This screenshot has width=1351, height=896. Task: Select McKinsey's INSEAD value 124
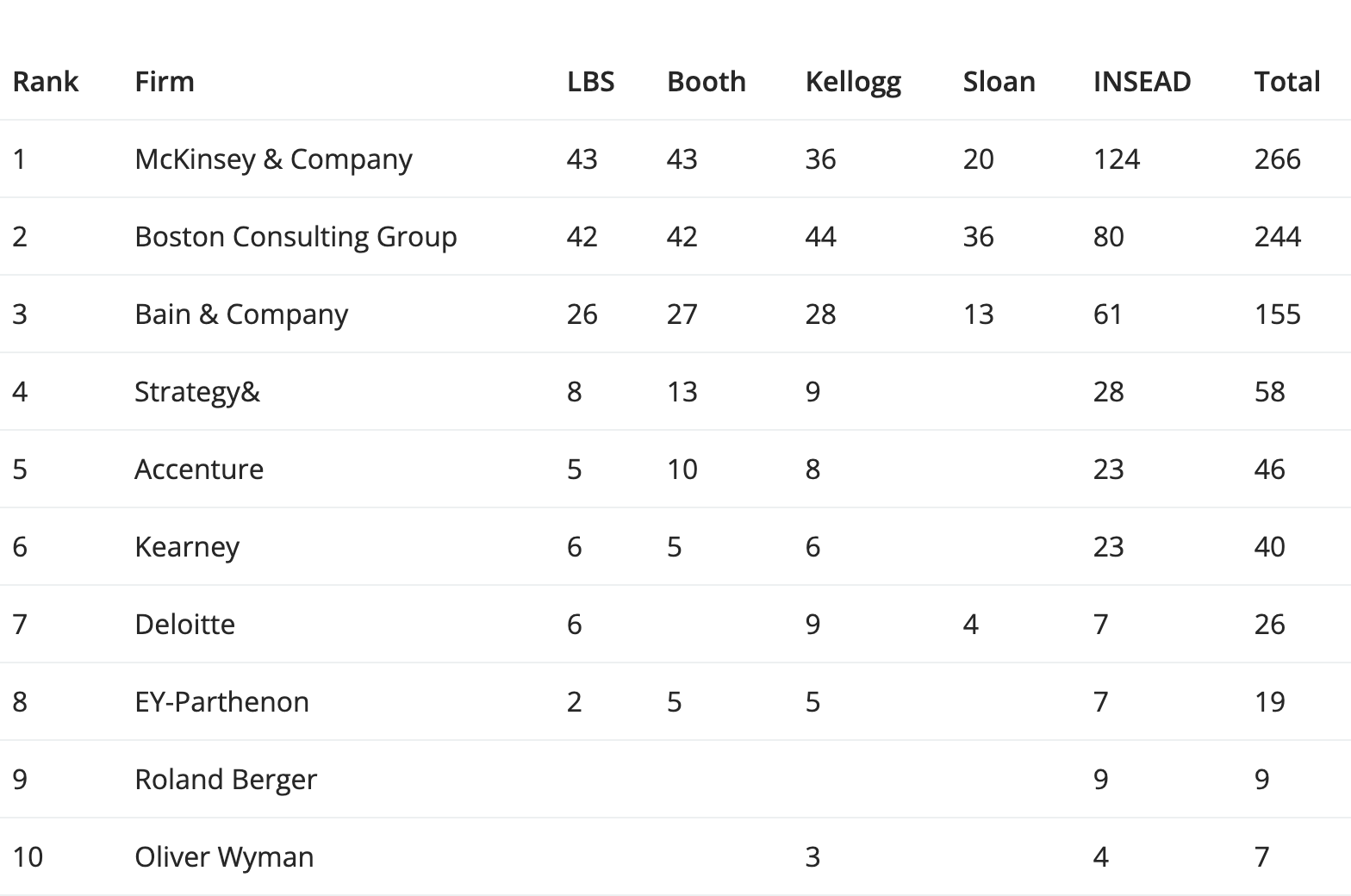pos(1117,159)
